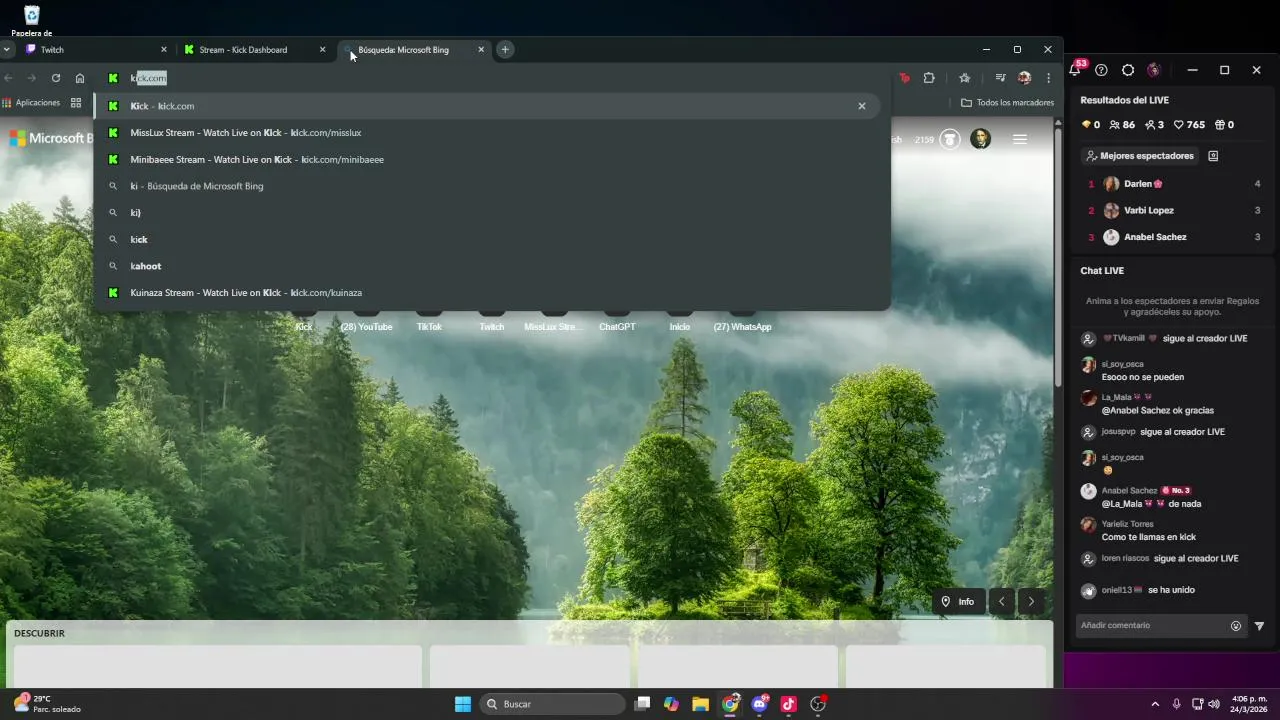1280x720 pixels.
Task: Remove Kick - kick.com suggestion
Action: pos(862,106)
